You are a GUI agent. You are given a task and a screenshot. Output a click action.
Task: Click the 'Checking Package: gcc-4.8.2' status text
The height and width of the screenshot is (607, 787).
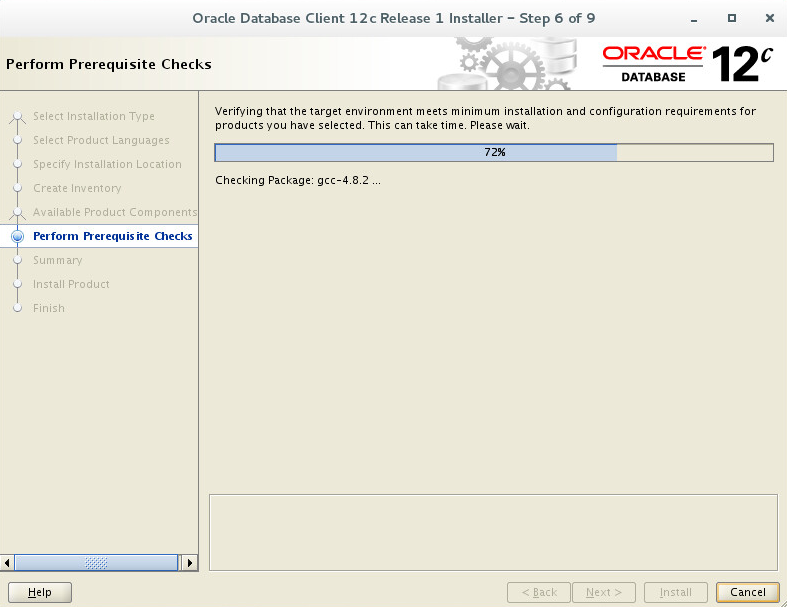pyautogui.click(x=298, y=180)
